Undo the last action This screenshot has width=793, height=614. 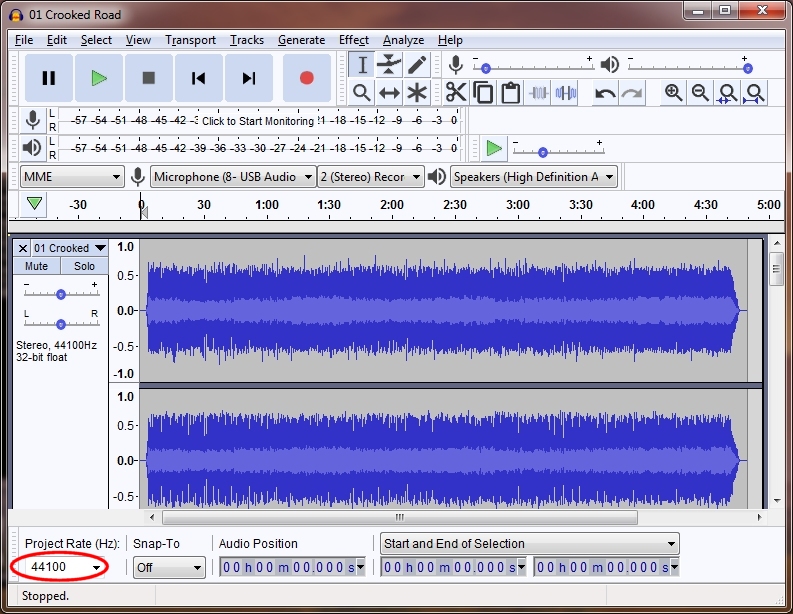605,93
